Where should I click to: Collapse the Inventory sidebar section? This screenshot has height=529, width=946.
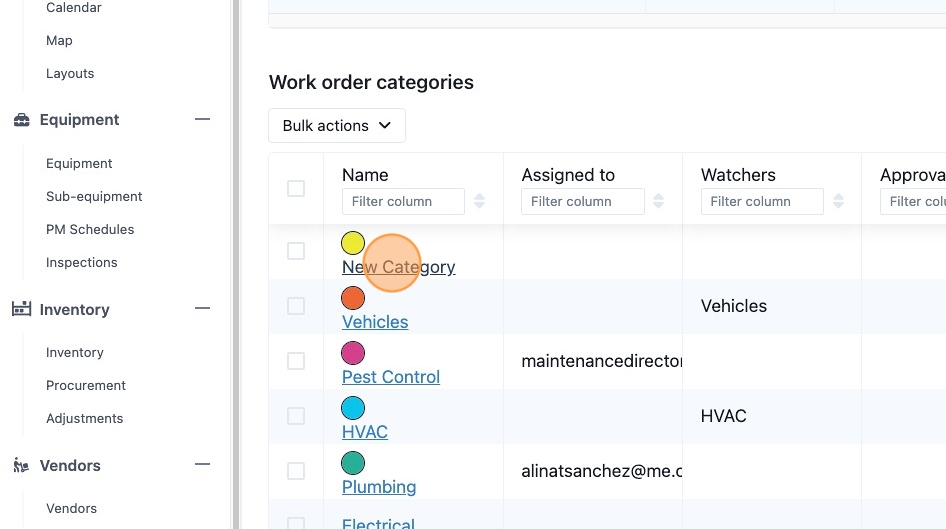pos(202,308)
